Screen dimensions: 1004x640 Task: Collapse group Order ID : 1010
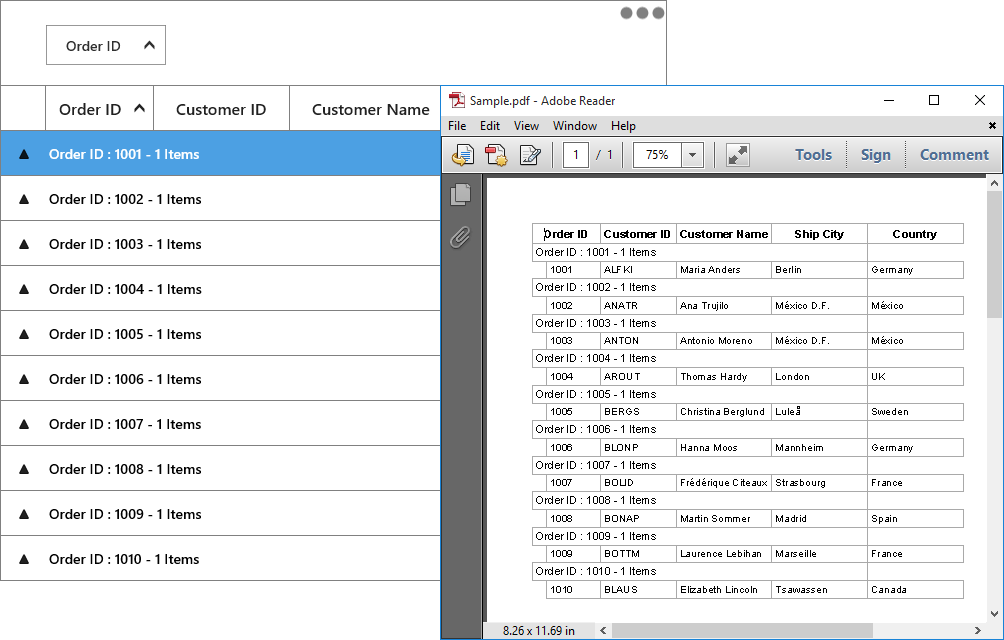24,559
